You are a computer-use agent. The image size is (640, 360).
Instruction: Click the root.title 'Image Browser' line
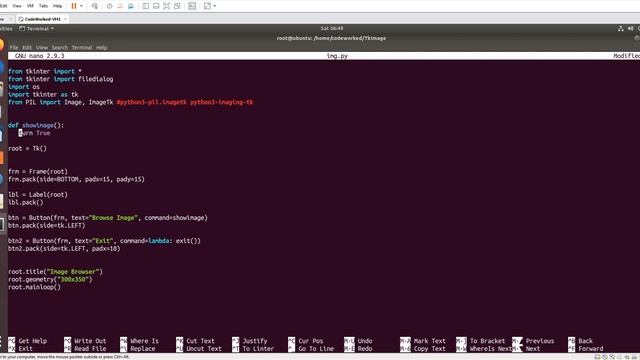[56, 271]
